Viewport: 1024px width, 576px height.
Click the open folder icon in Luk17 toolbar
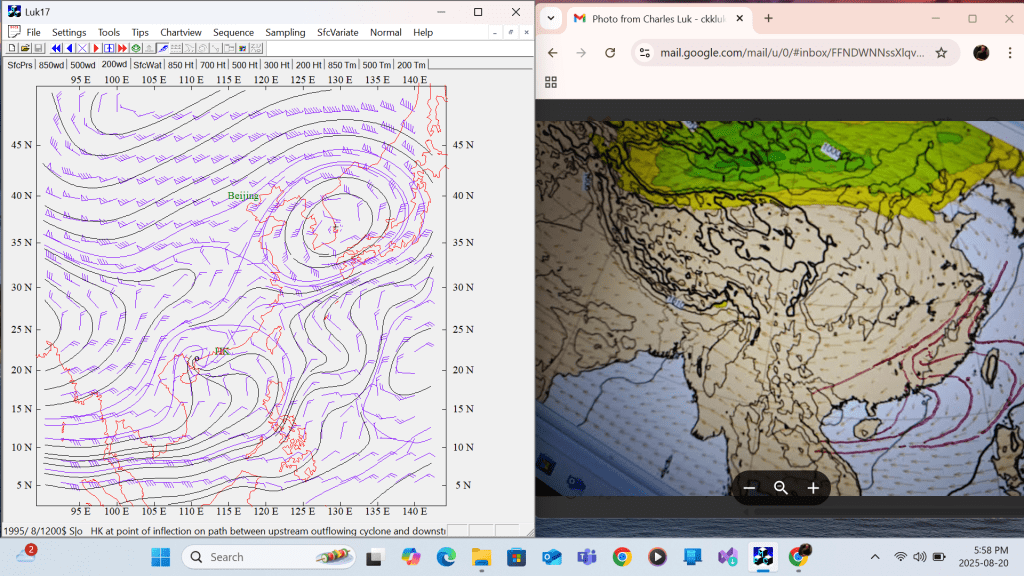25,48
